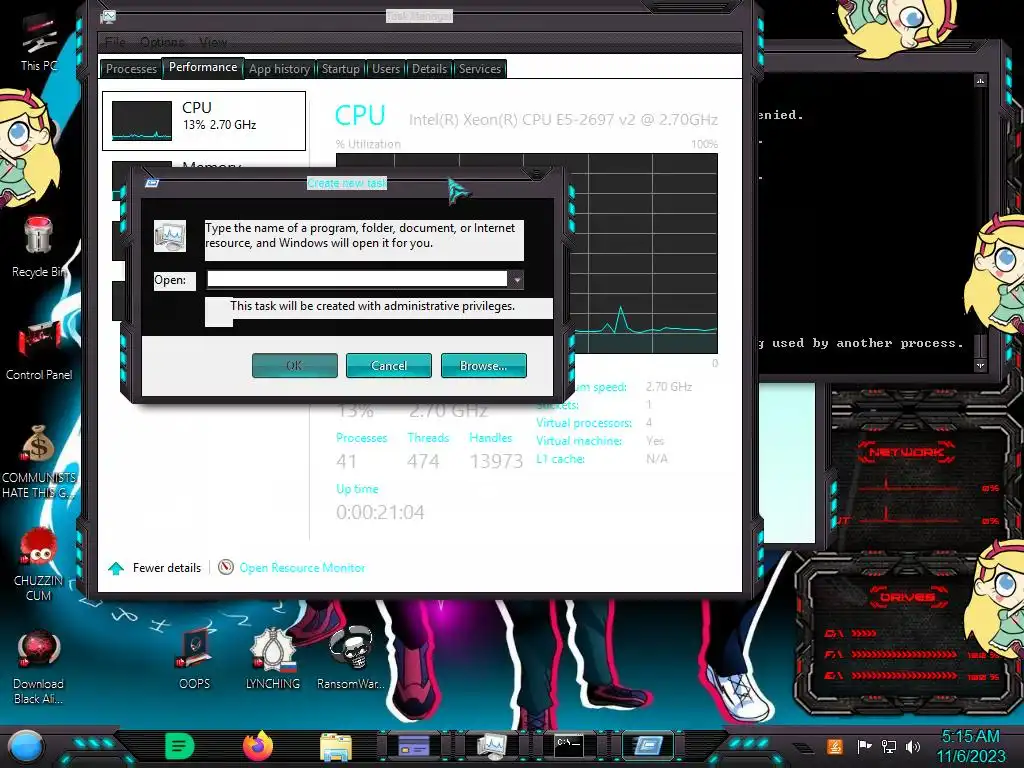Click the Processes count 41
The width and height of the screenshot is (1024, 768).
[346, 462]
